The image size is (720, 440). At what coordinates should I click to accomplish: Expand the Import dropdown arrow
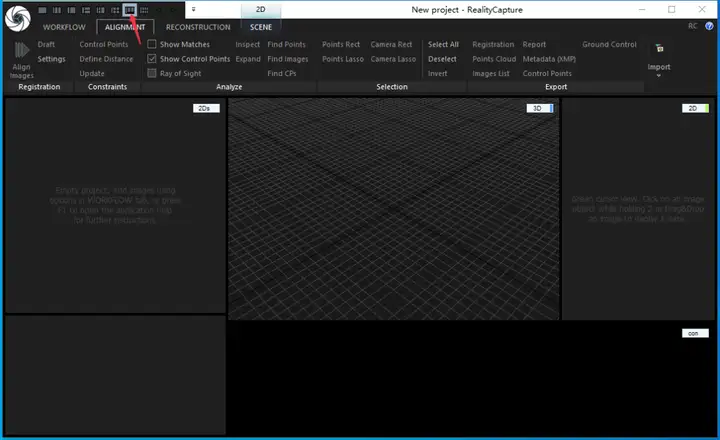(x=659, y=75)
